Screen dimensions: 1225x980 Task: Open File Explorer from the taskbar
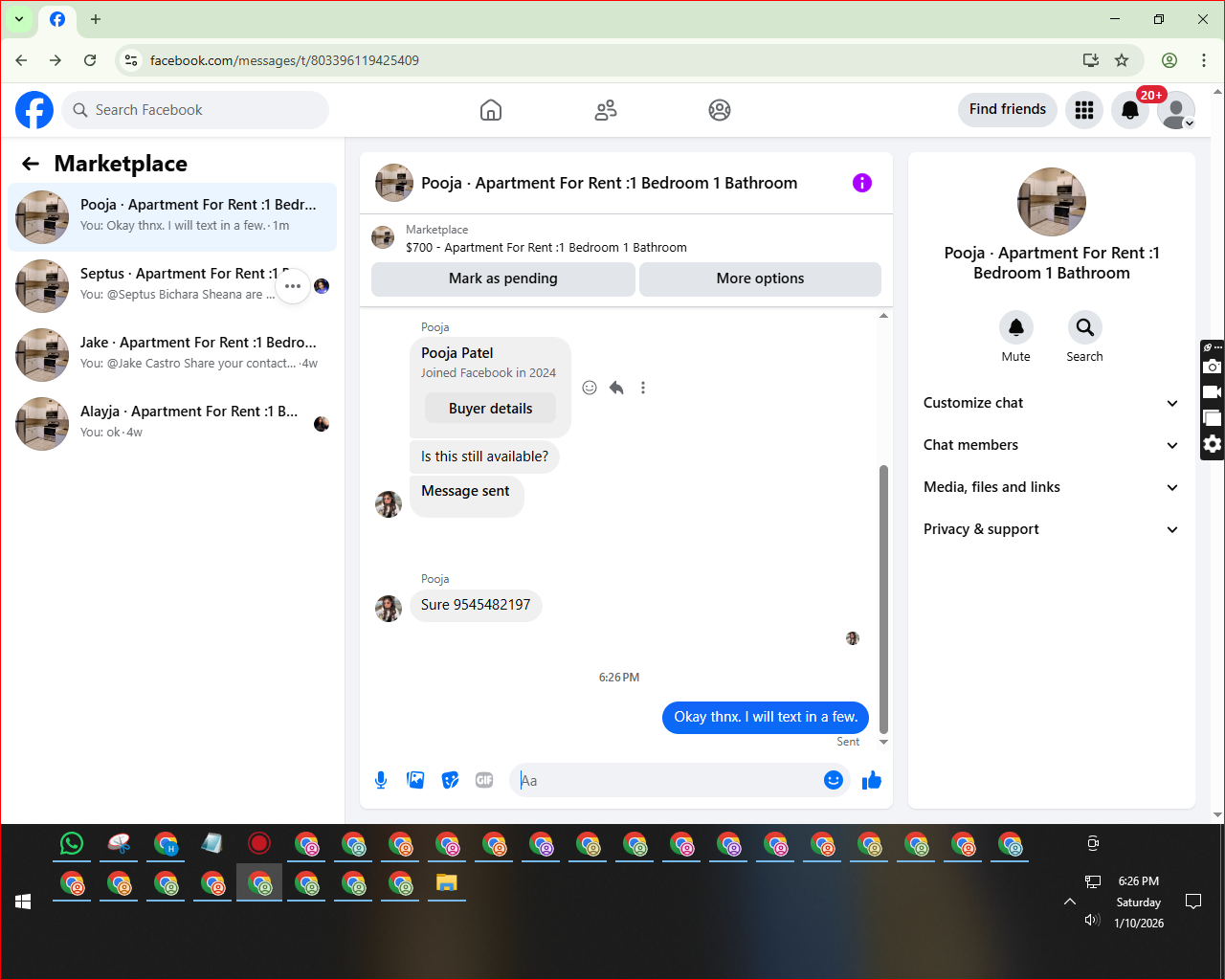pyautogui.click(x=447, y=882)
